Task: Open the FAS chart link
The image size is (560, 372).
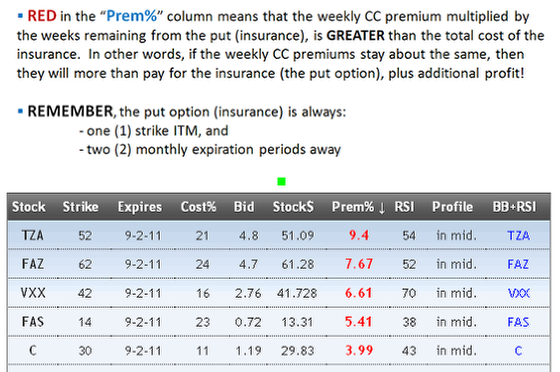Action: coord(518,322)
